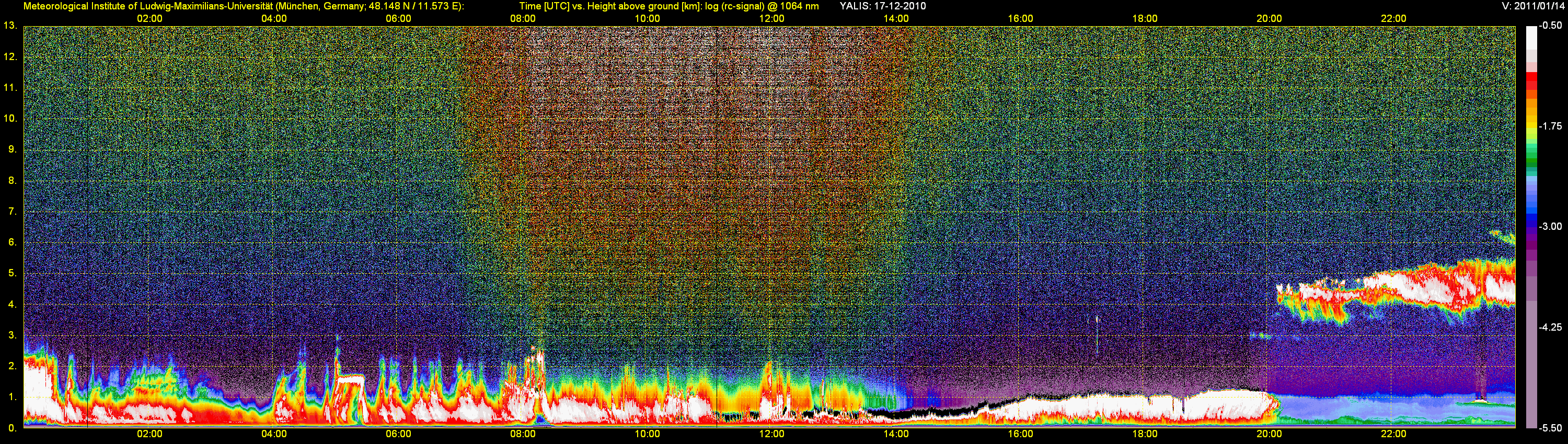Click the '9.' height axis label

(x=13, y=149)
